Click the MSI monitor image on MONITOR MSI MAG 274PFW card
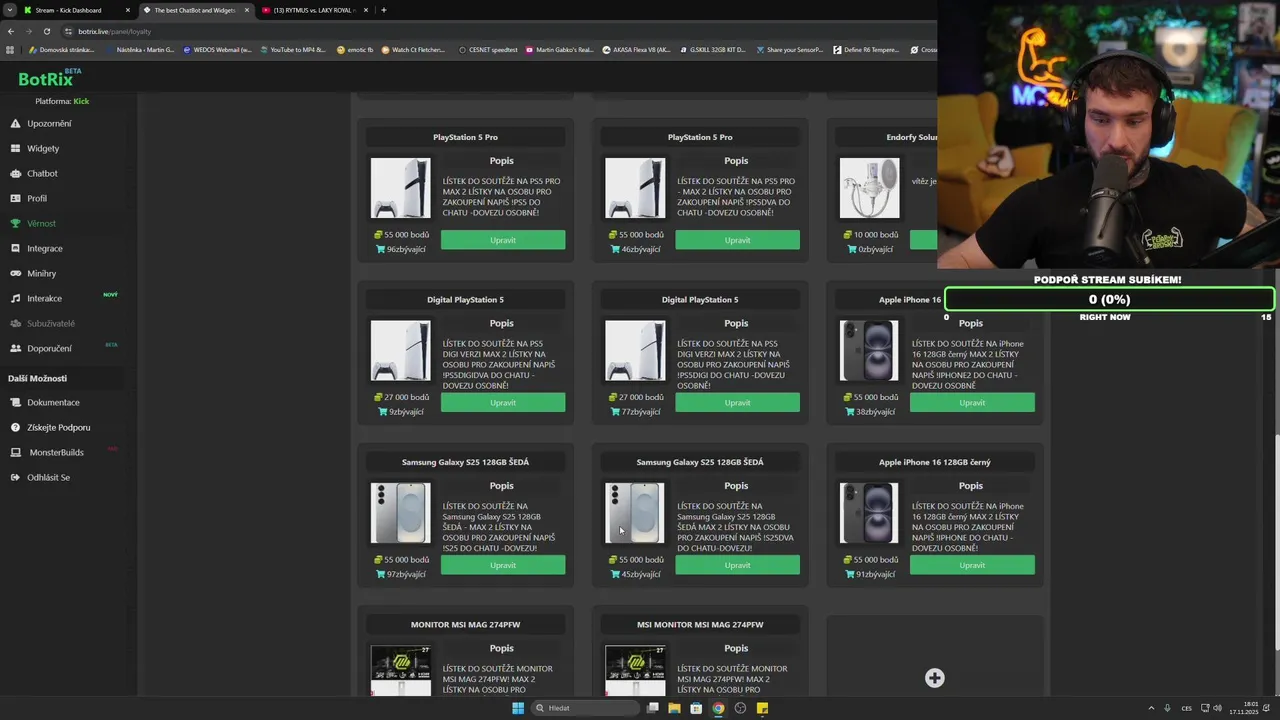Screen dimensions: 1280x720 click(x=400, y=670)
